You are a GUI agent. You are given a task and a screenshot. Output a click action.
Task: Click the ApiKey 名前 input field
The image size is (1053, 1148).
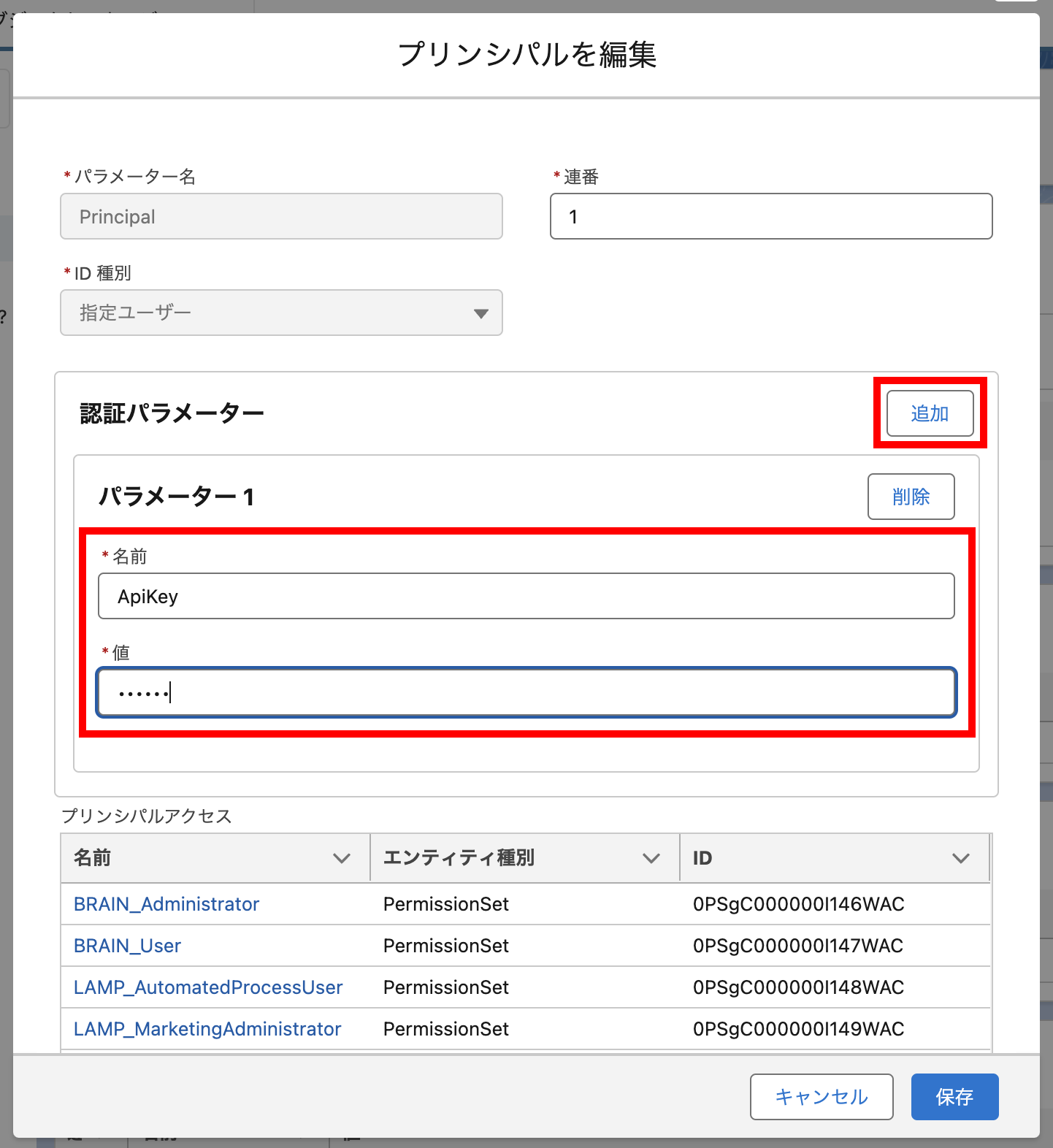click(526, 597)
